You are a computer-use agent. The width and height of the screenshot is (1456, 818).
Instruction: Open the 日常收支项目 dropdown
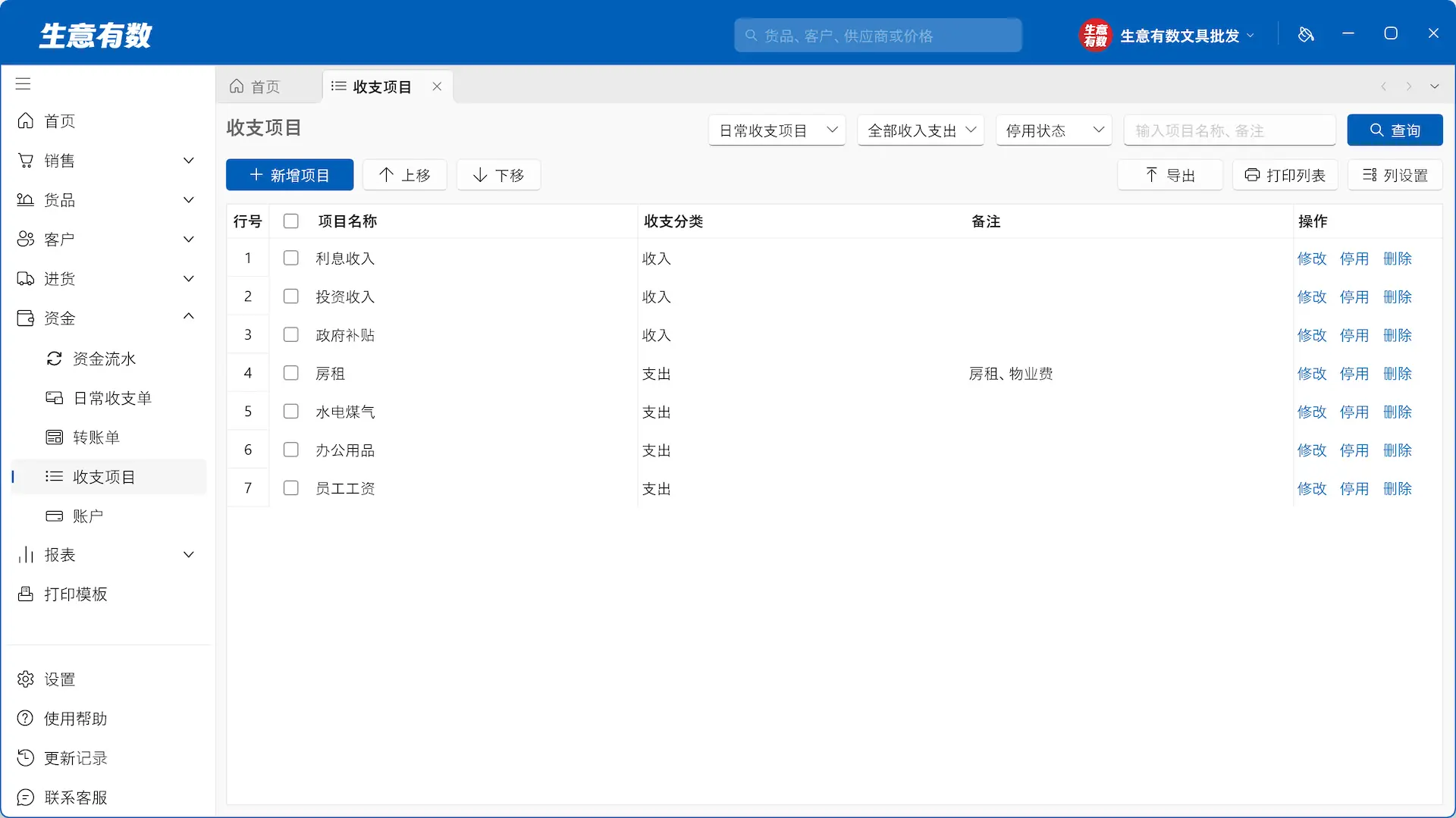pyautogui.click(x=777, y=130)
